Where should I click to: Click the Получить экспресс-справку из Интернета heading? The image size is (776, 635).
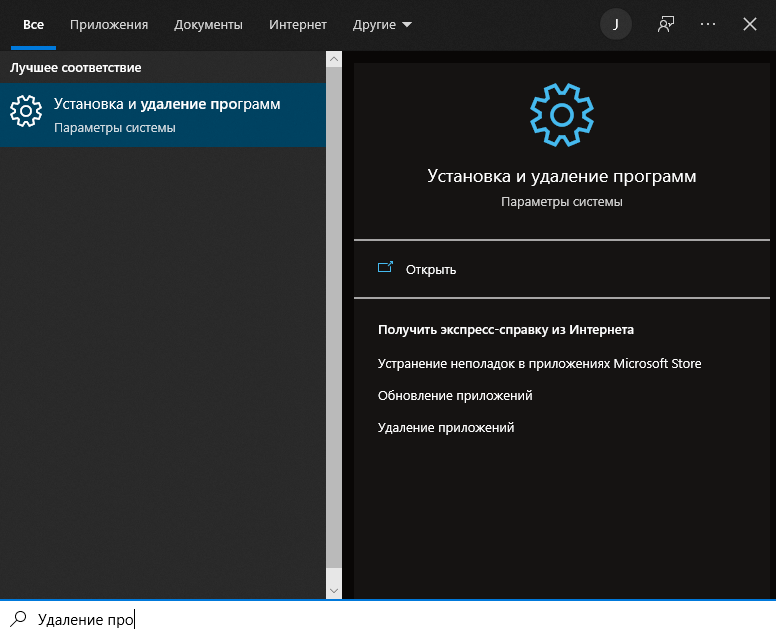[506, 330]
